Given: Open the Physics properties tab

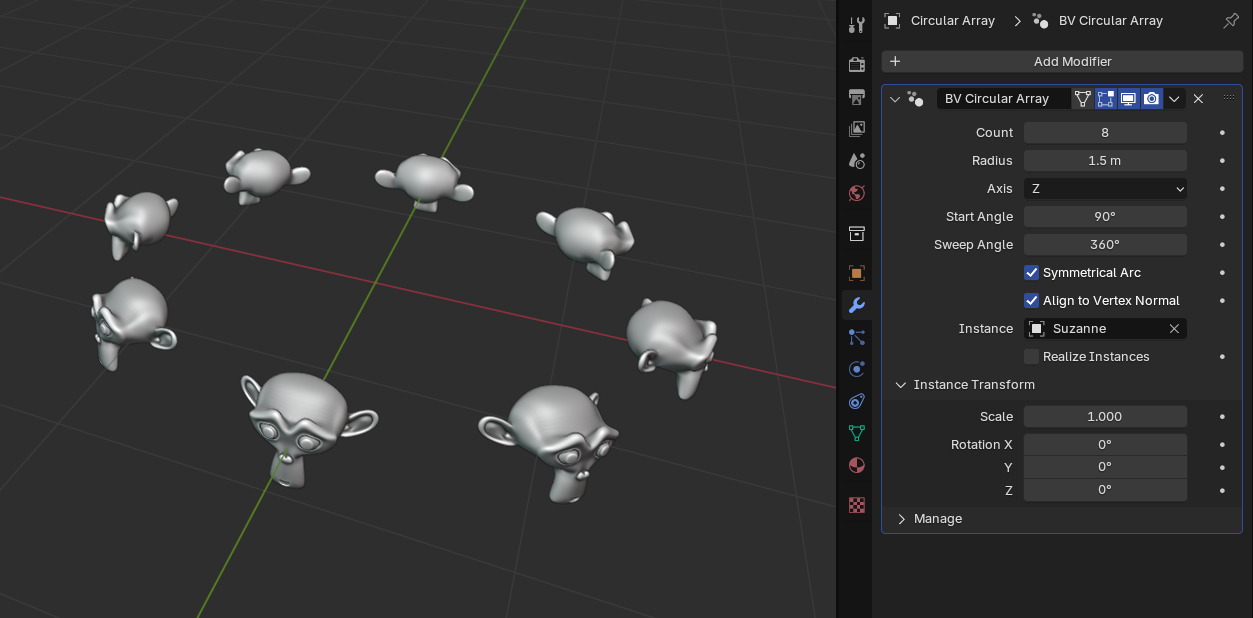Looking at the screenshot, I should (856, 369).
